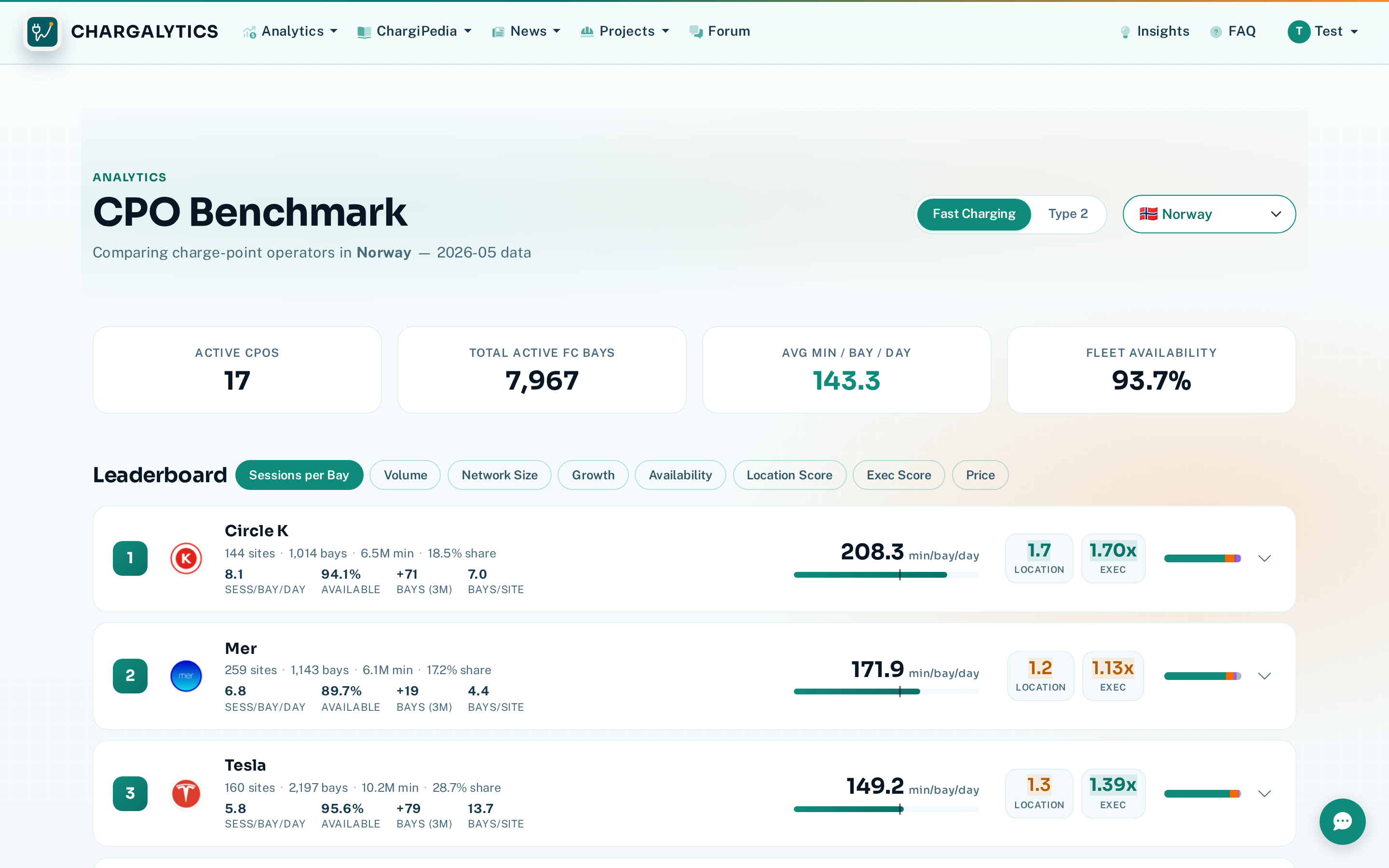1389x868 pixels.
Task: Click Circle K min/bay/day progress bar
Action: pyautogui.click(x=886, y=575)
